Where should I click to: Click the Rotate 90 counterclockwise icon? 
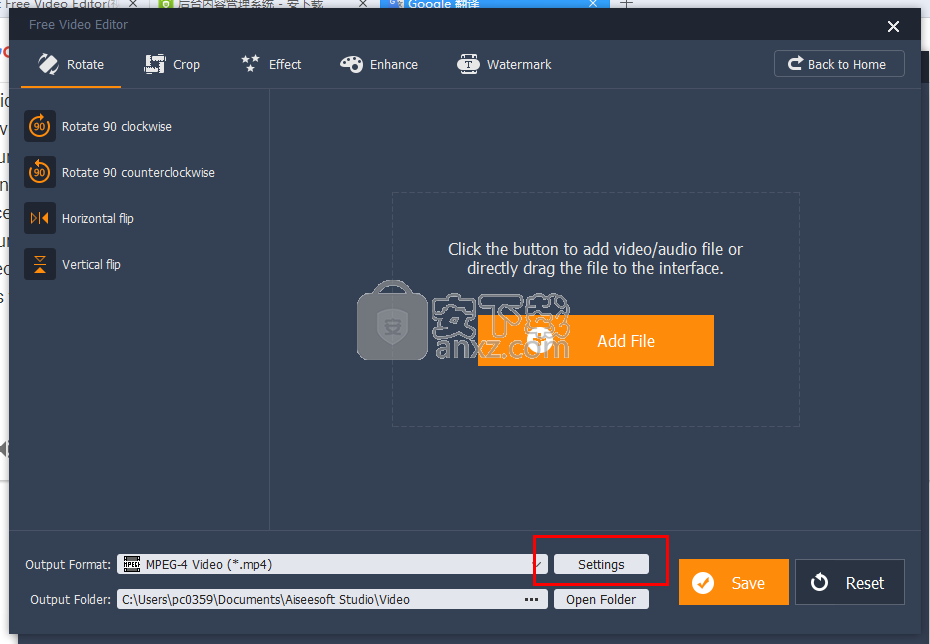tap(40, 172)
